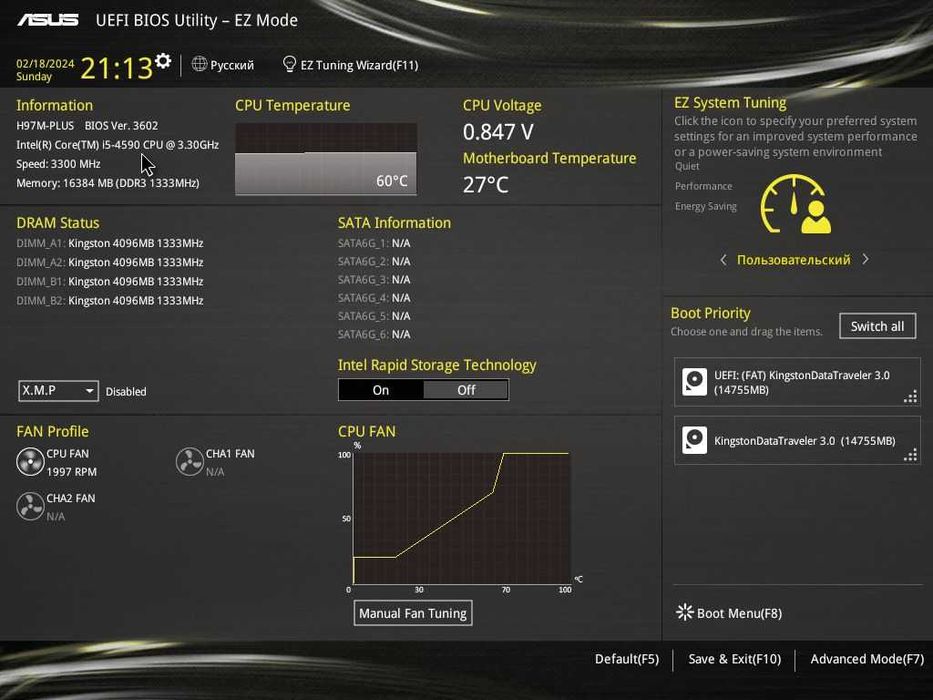Click the CHA1 FAN icon
The width and height of the screenshot is (933, 700).
pos(189,462)
